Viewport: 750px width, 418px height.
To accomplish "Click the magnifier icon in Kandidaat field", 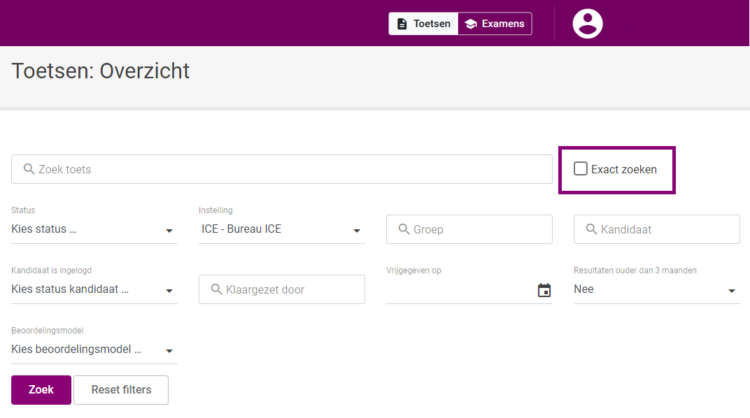I will 591,229.
